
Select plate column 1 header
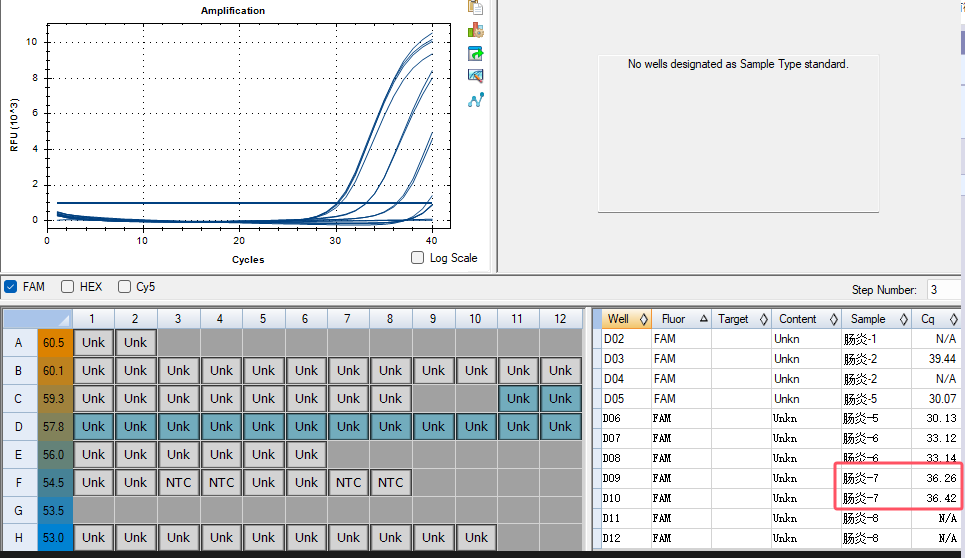click(x=92, y=319)
